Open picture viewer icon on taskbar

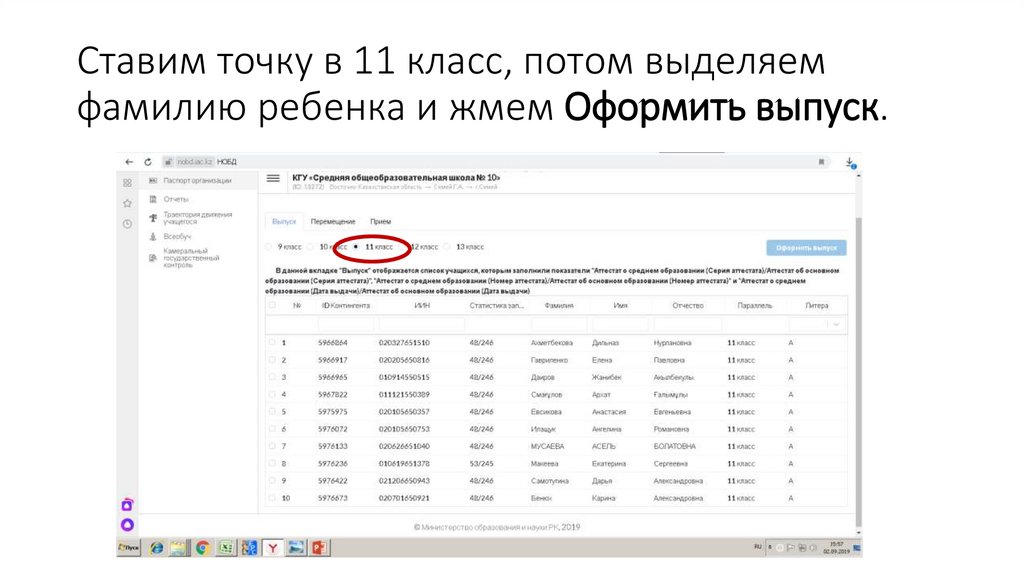296,548
